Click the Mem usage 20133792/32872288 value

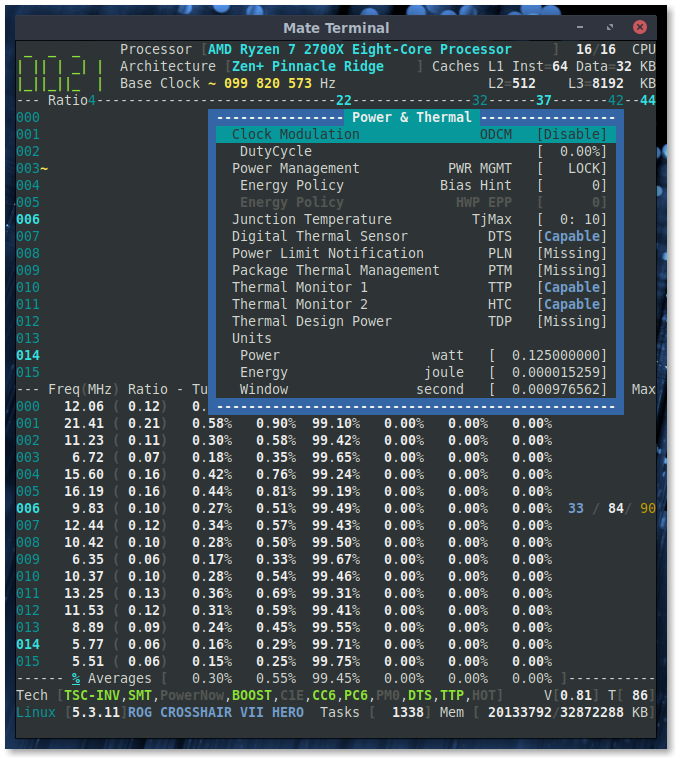pos(556,712)
